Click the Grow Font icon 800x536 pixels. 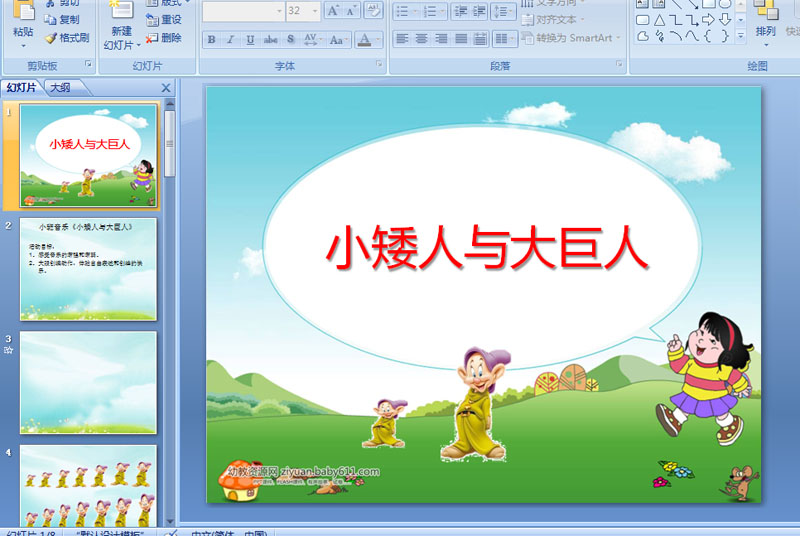[333, 10]
